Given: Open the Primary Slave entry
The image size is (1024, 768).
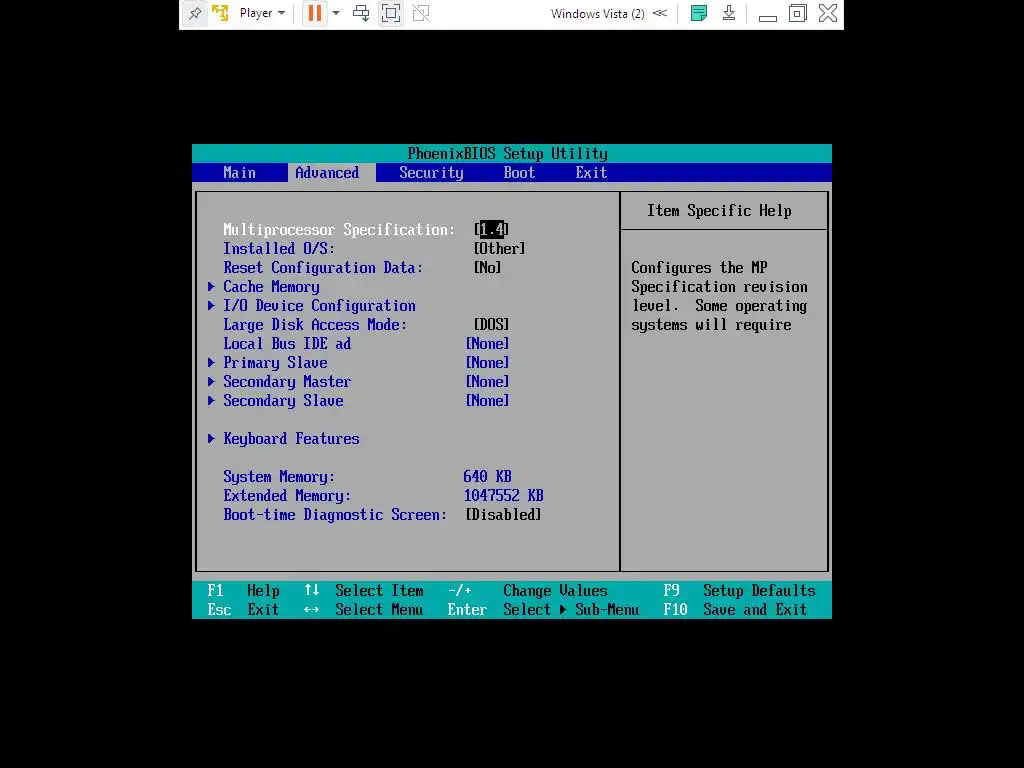Looking at the screenshot, I should 275,362.
